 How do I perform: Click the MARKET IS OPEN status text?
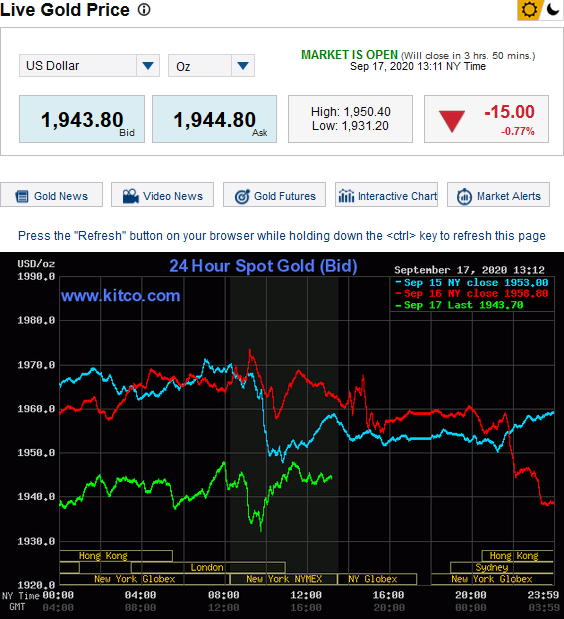coord(349,55)
